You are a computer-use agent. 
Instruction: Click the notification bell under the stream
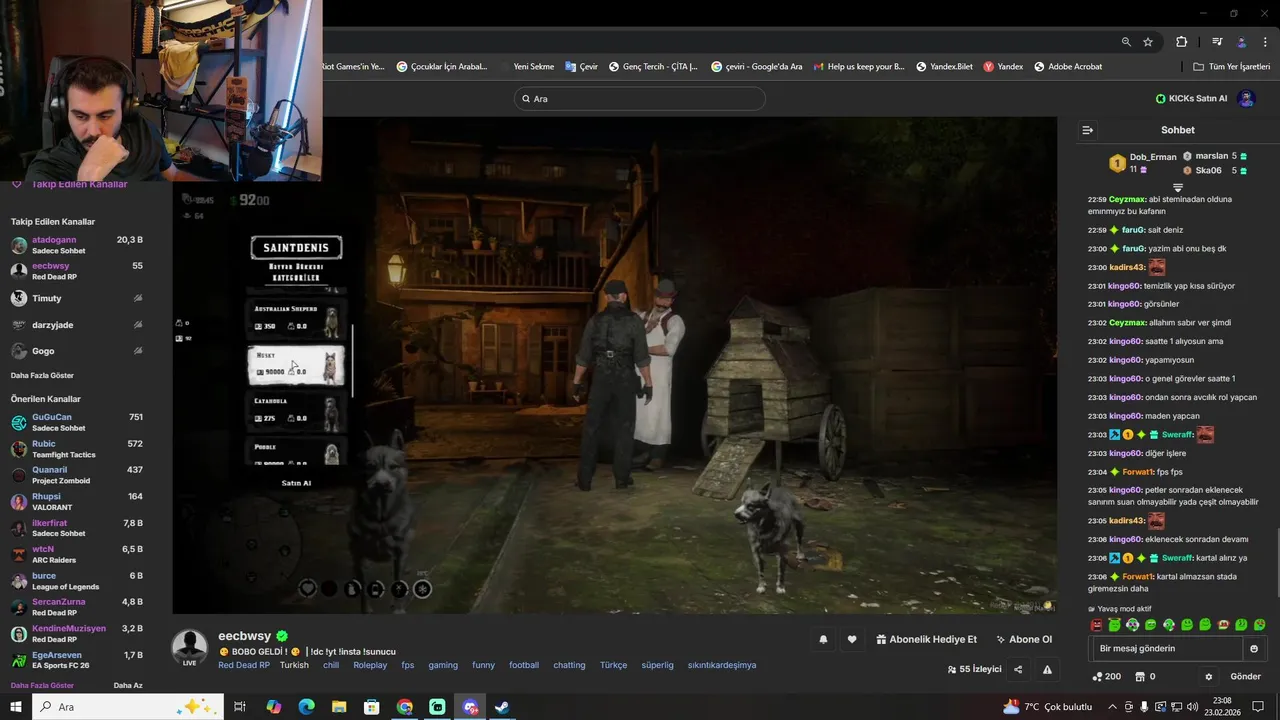click(x=823, y=640)
